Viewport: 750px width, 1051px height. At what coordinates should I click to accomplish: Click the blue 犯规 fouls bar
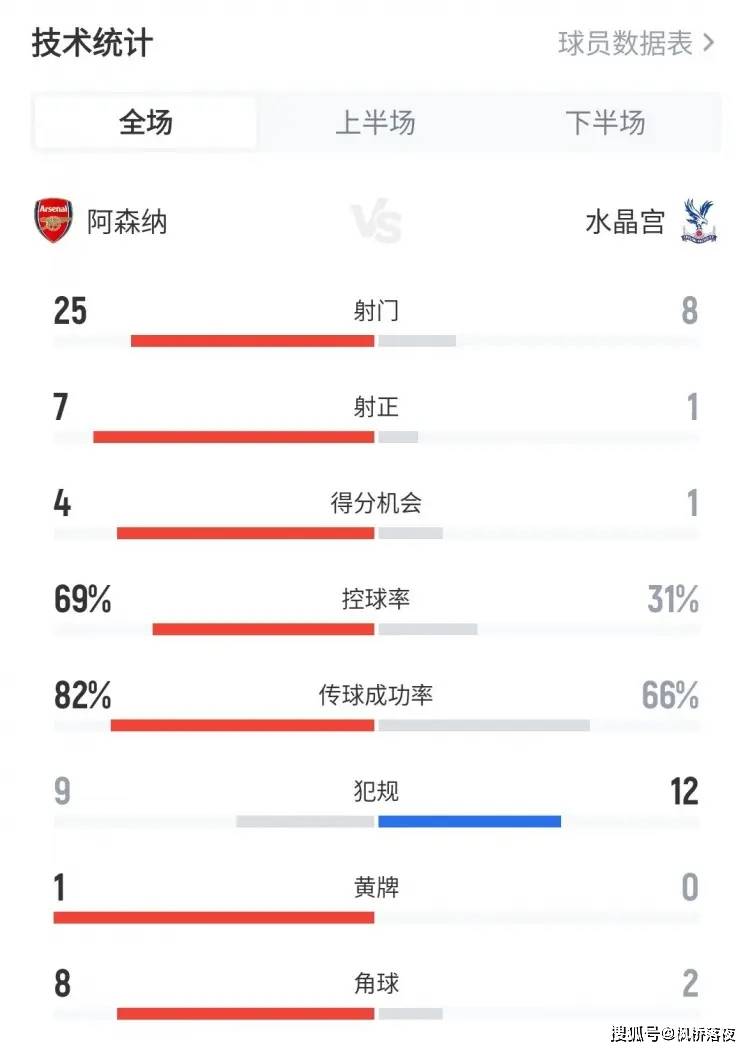(469, 821)
